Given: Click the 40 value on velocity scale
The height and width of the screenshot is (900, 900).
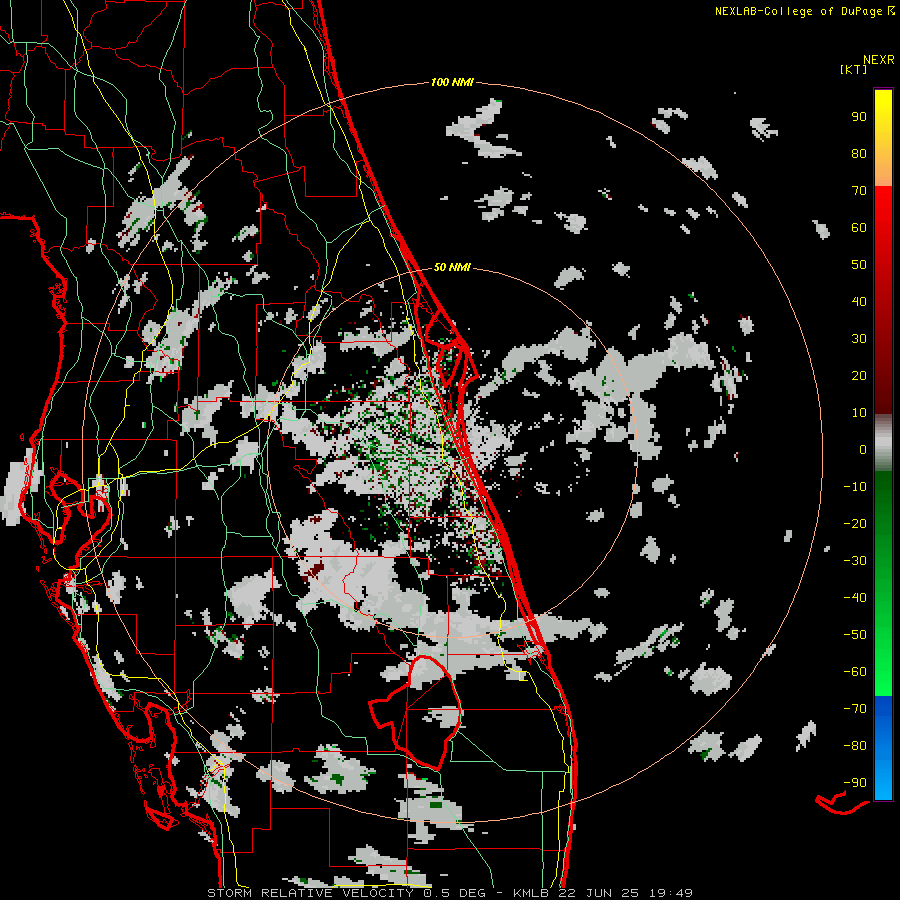Looking at the screenshot, I should click(x=859, y=301).
